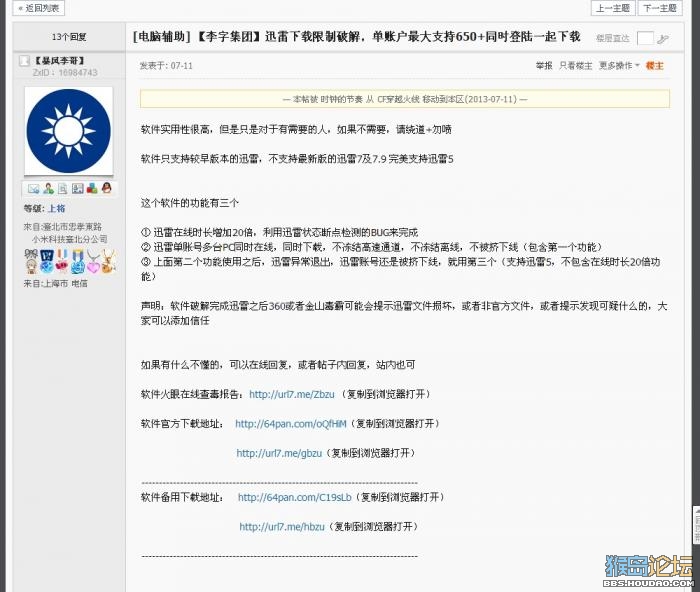Click the thread title text 迅雷下载限制破解
Image resolution: width=700 pixels, height=592 pixels.
coord(312,36)
